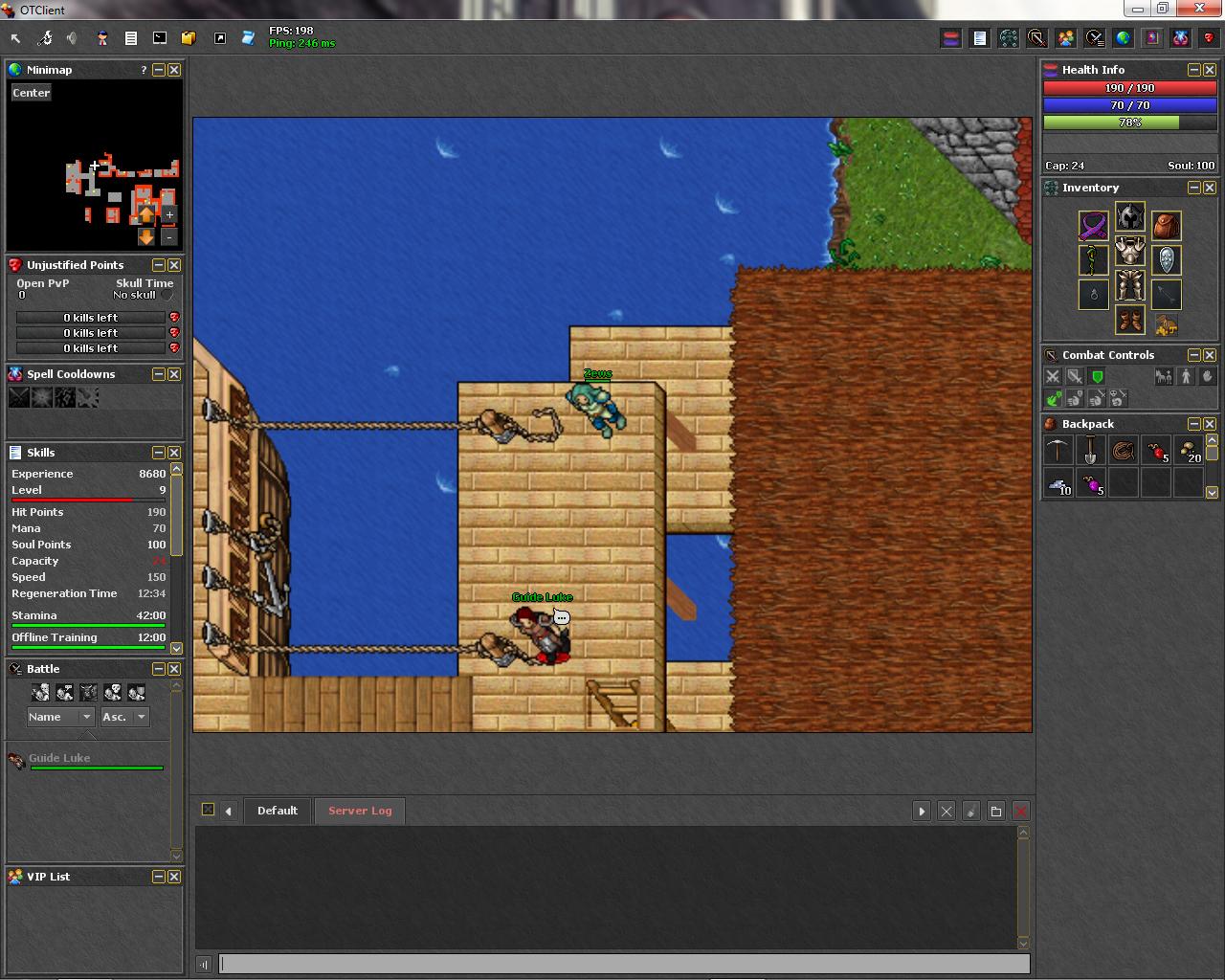The height and width of the screenshot is (980, 1225).
Task: Select green dove PvP mode
Action: [x=1053, y=398]
